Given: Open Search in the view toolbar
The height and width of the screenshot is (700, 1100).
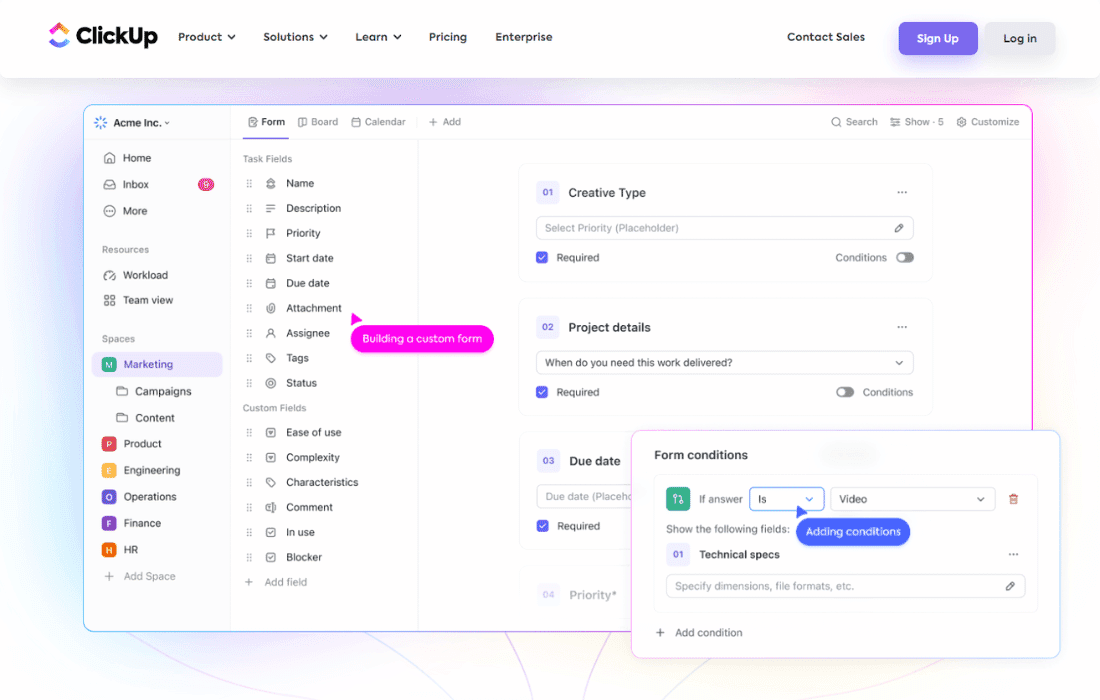Looking at the screenshot, I should [854, 122].
